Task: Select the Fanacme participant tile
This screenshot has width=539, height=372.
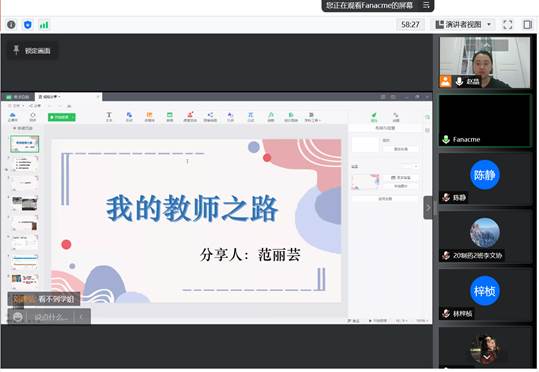Action: (485, 121)
